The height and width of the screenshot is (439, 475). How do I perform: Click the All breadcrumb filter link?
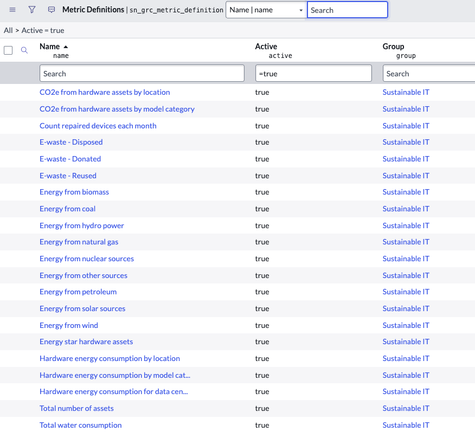tap(8, 30)
